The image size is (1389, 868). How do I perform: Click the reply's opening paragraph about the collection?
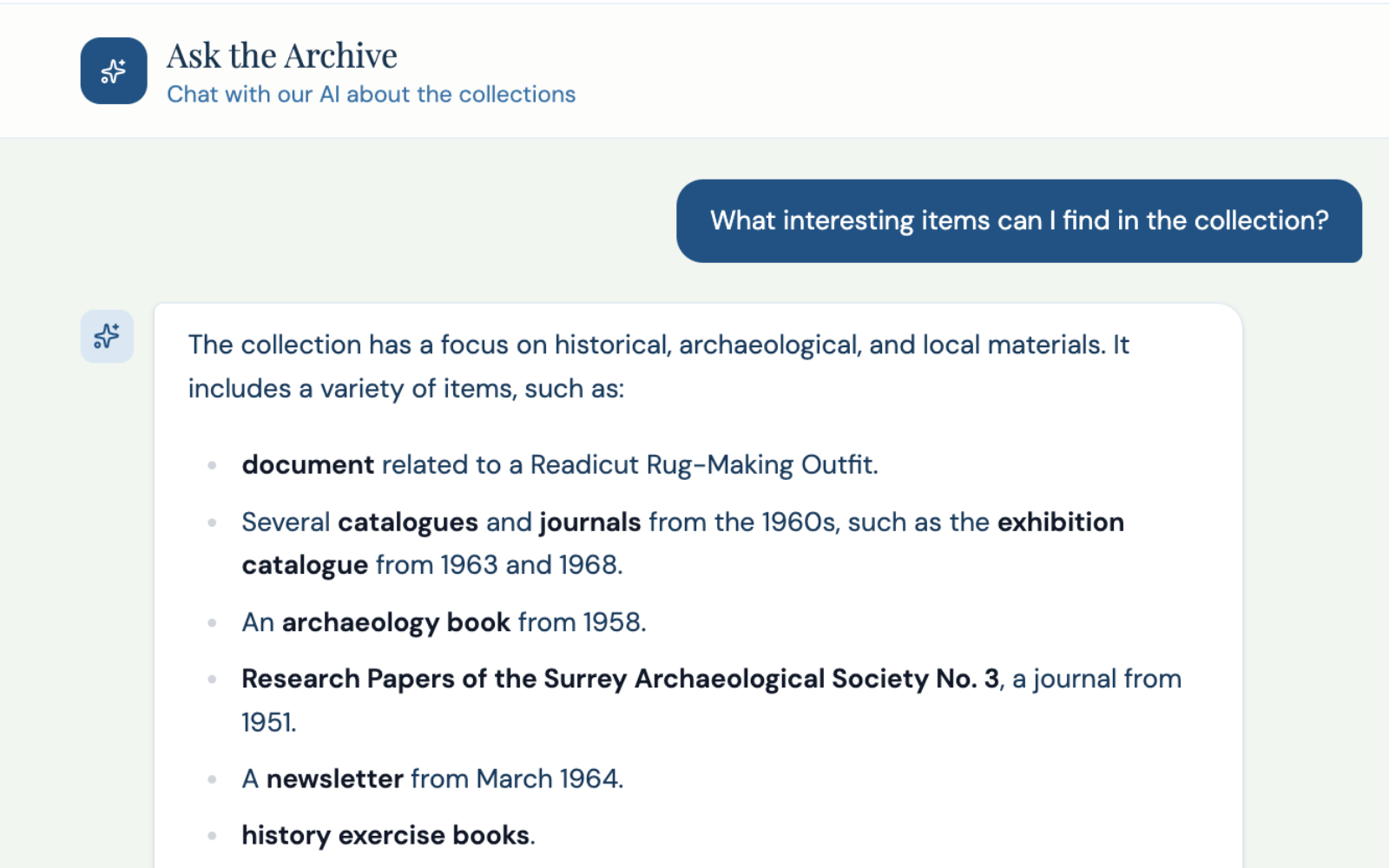[x=658, y=366]
